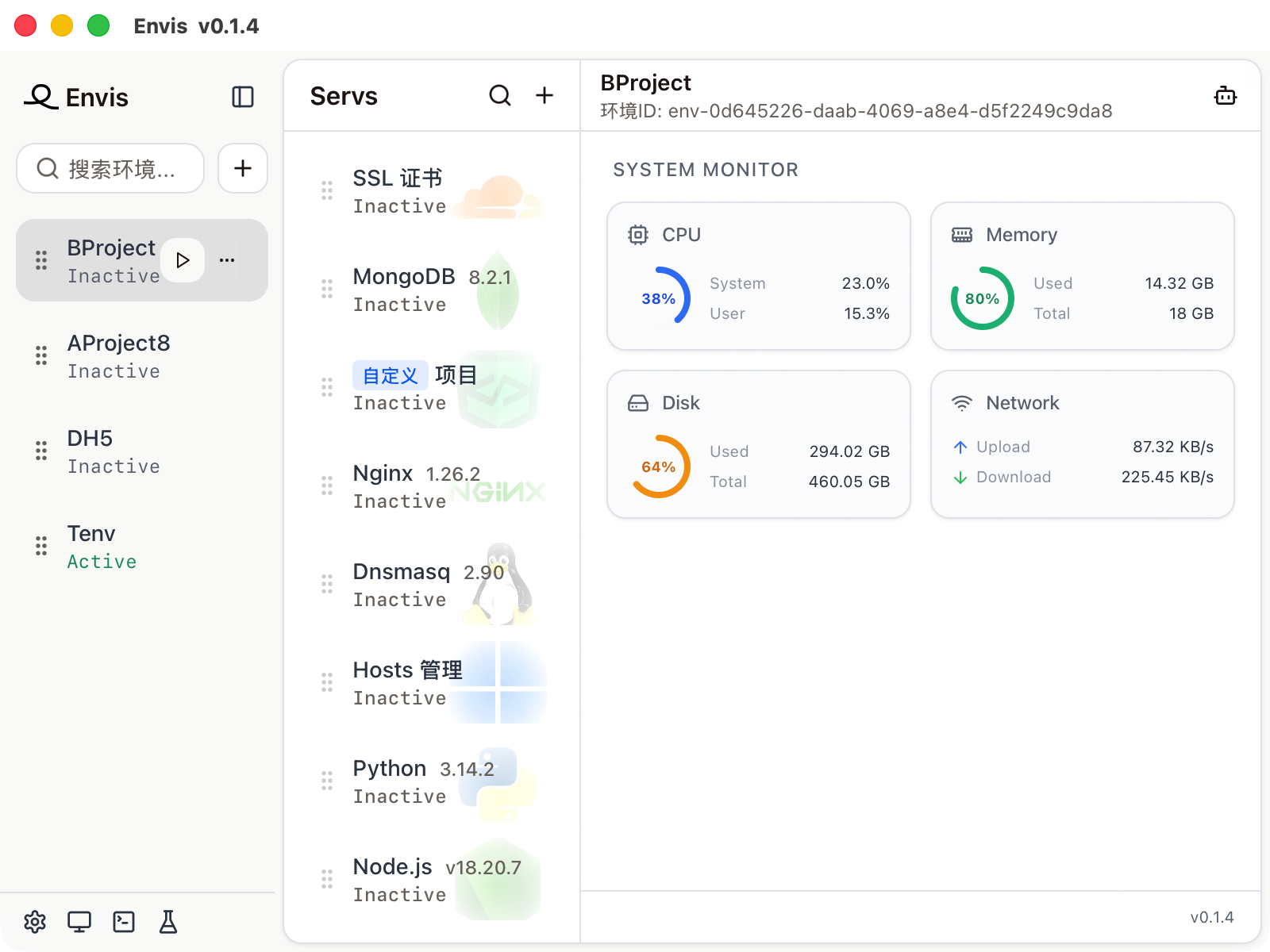Viewport: 1270px width, 952px height.
Task: Add a new service with Servs plus icon
Action: point(545,95)
